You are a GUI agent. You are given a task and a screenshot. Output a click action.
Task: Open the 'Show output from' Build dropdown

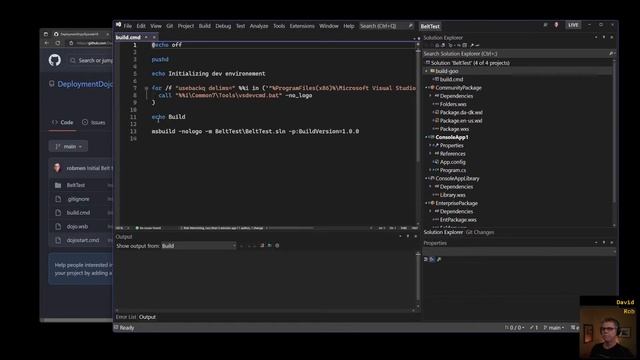pos(199,246)
